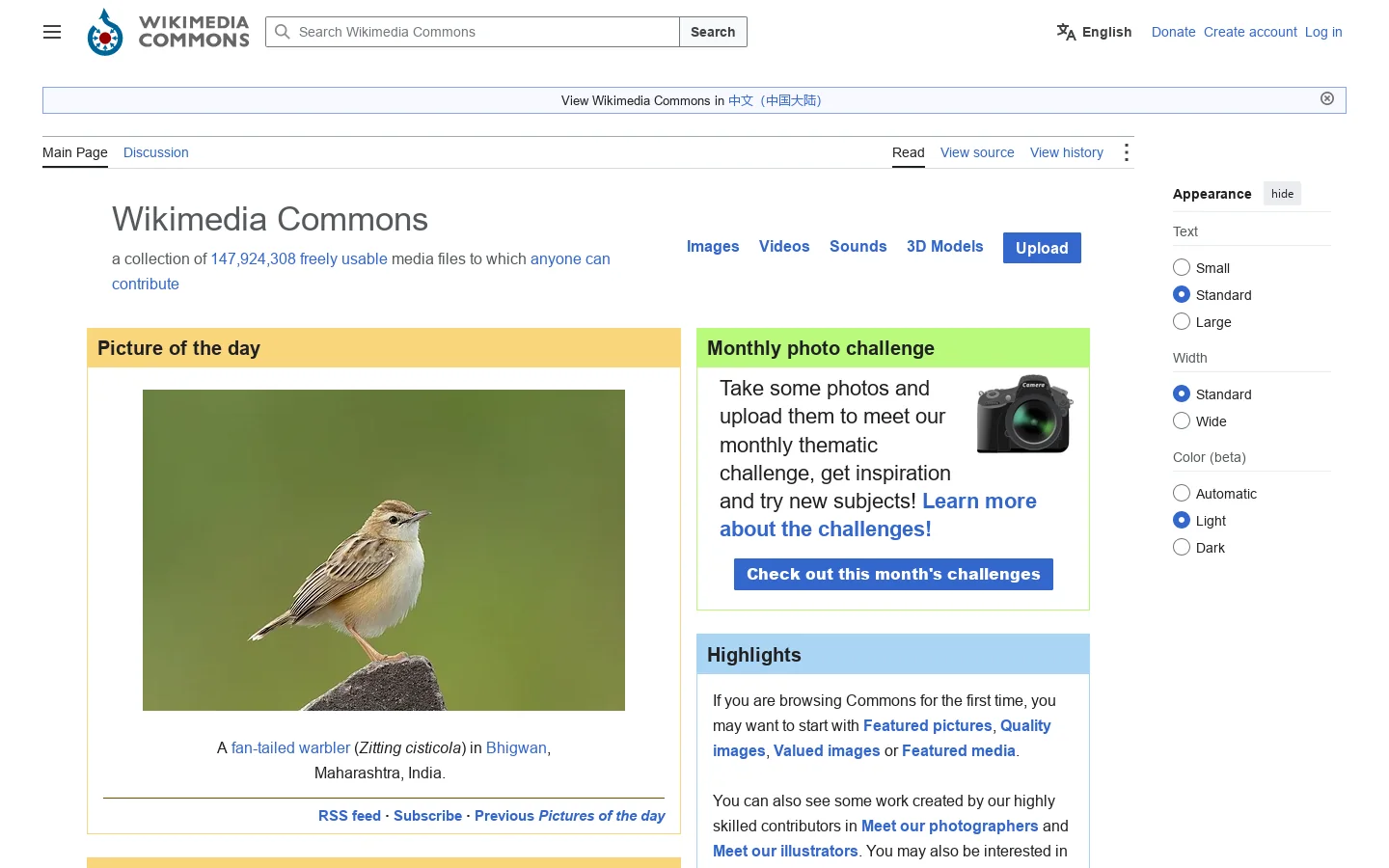1389x868 pixels.
Task: Open the hamburger main menu
Action: point(52,32)
